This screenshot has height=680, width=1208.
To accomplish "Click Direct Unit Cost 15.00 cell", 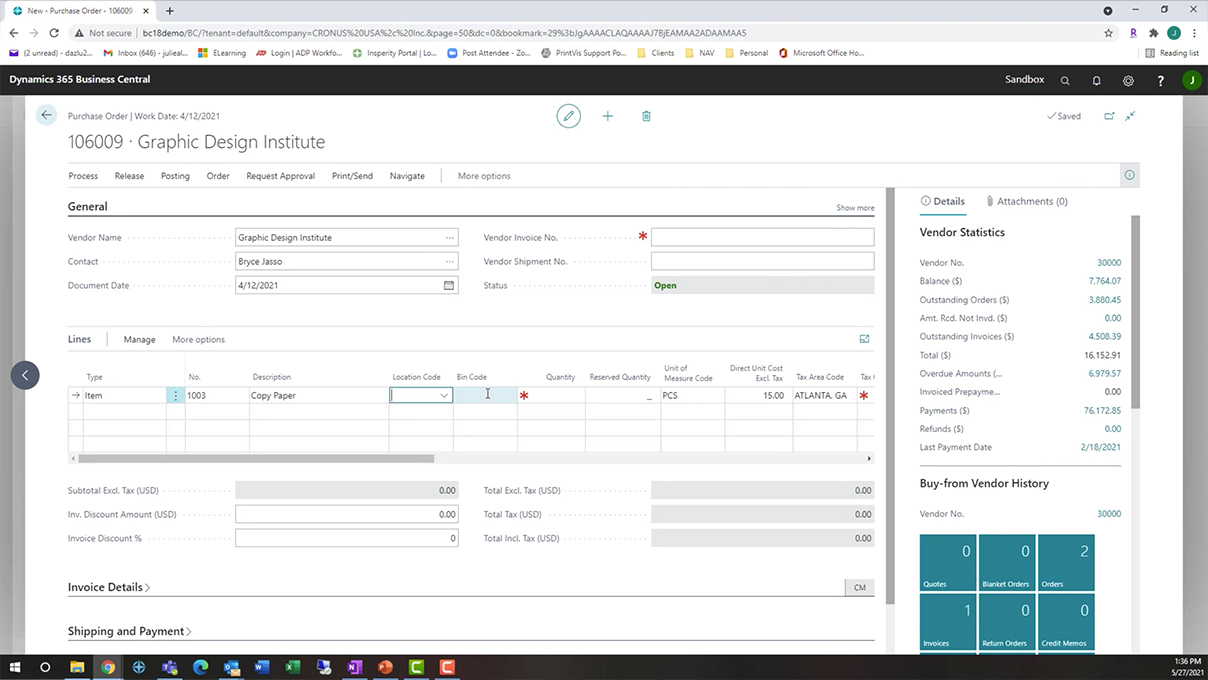I will [x=758, y=395].
